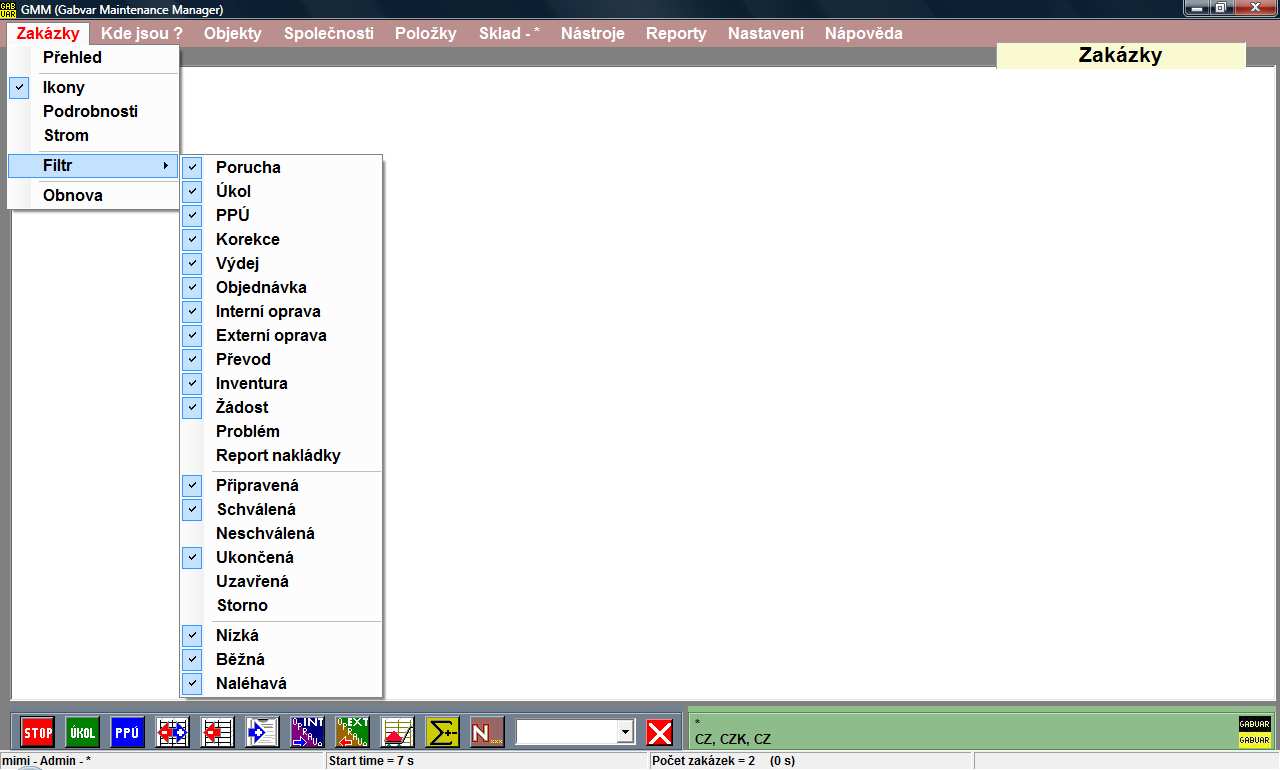Uncheck the Převod filter
The width and height of the screenshot is (1280, 770).
(x=282, y=359)
